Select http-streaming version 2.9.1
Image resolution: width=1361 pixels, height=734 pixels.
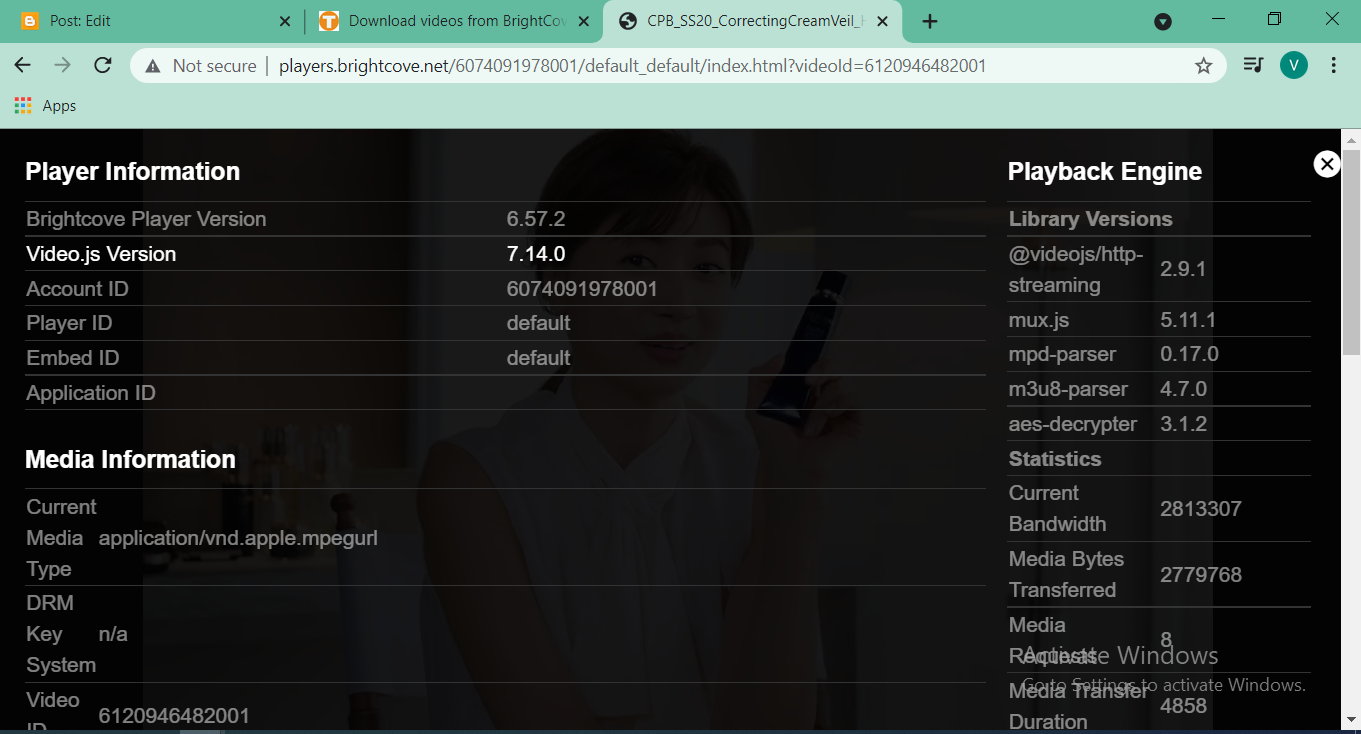pyautogui.click(x=1183, y=269)
